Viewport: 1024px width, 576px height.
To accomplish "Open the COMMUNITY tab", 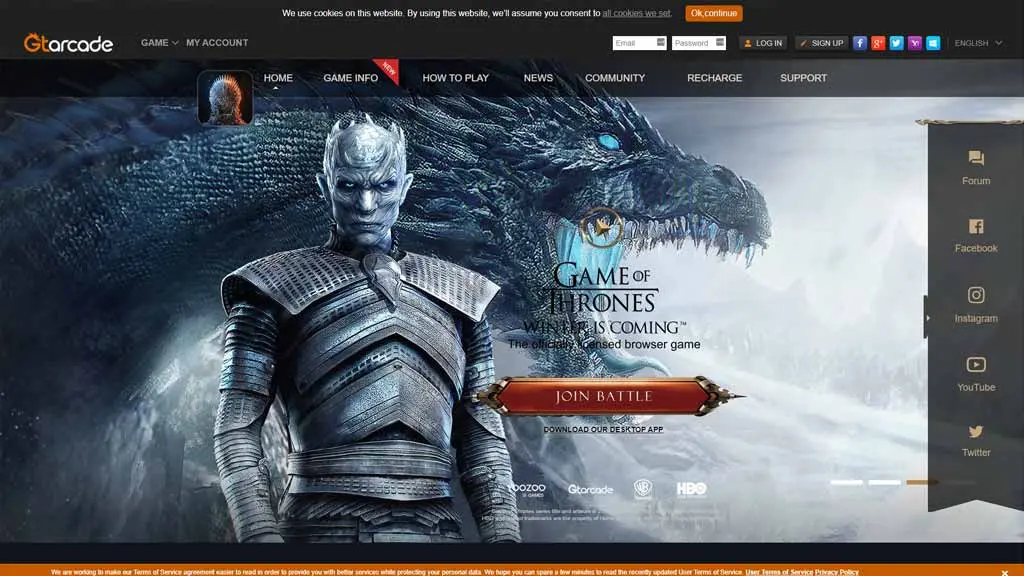I will [x=615, y=78].
